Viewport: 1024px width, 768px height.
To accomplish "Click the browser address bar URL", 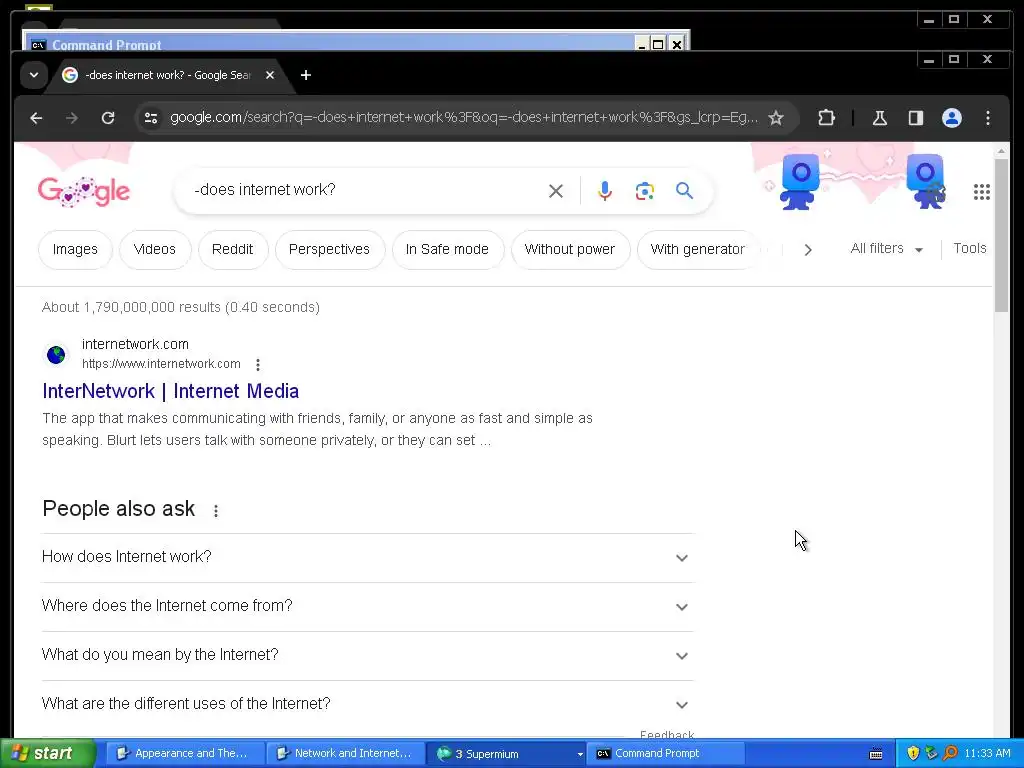I will [x=464, y=118].
